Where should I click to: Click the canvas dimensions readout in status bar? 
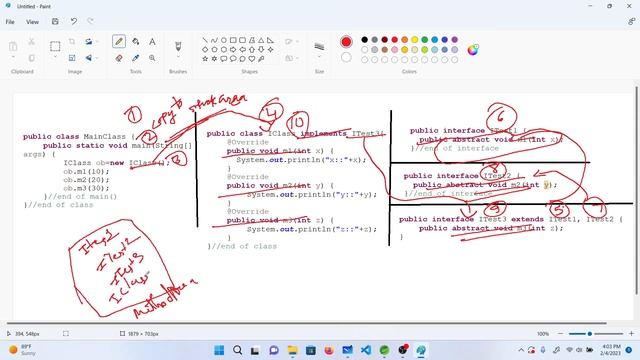tap(139, 333)
